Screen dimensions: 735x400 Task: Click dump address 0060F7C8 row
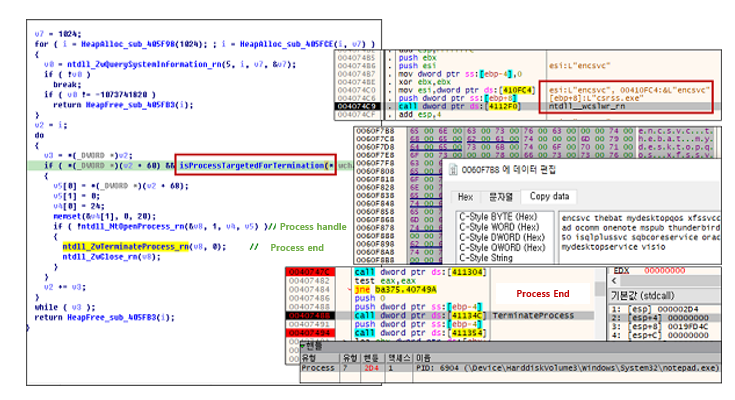(x=375, y=139)
